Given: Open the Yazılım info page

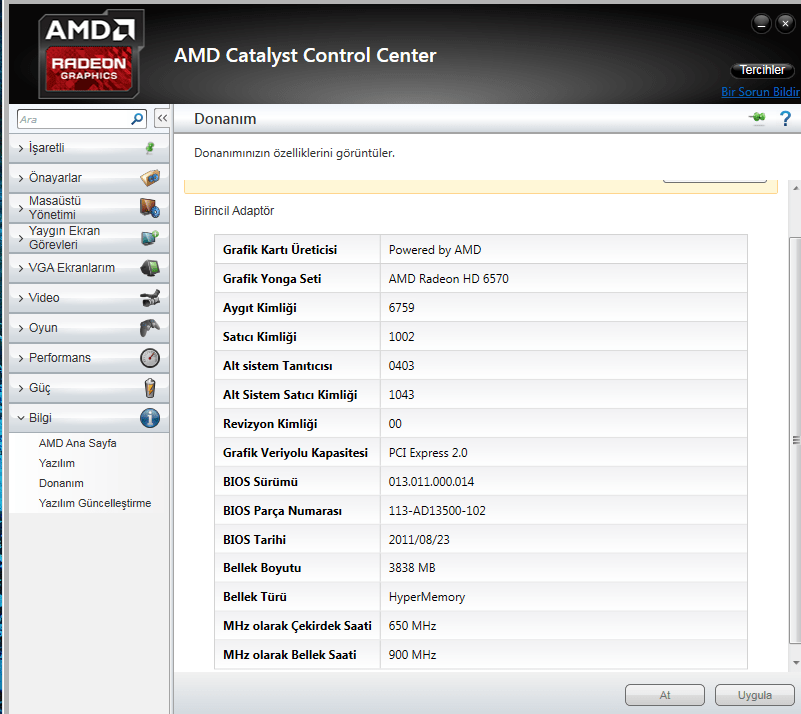Looking at the screenshot, I should 57,463.
